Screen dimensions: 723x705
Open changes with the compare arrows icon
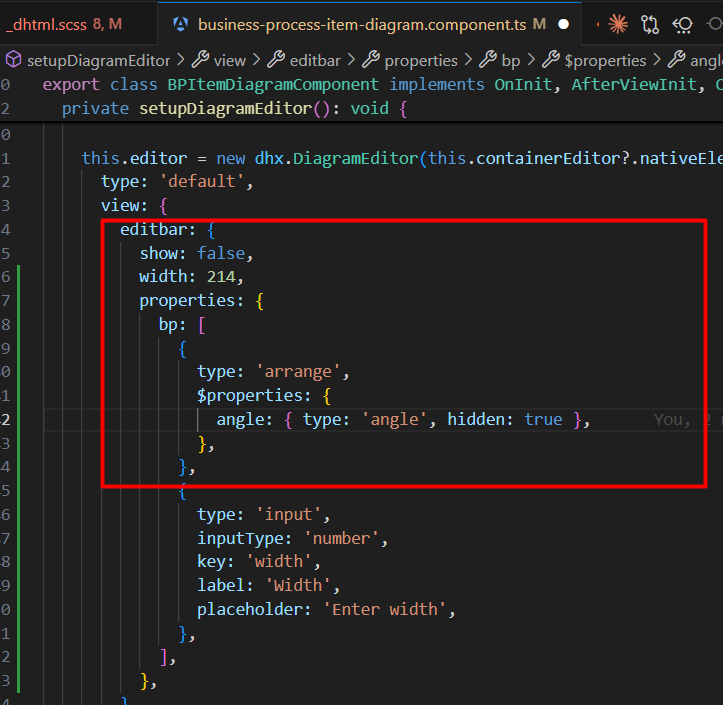pyautogui.click(x=651, y=24)
